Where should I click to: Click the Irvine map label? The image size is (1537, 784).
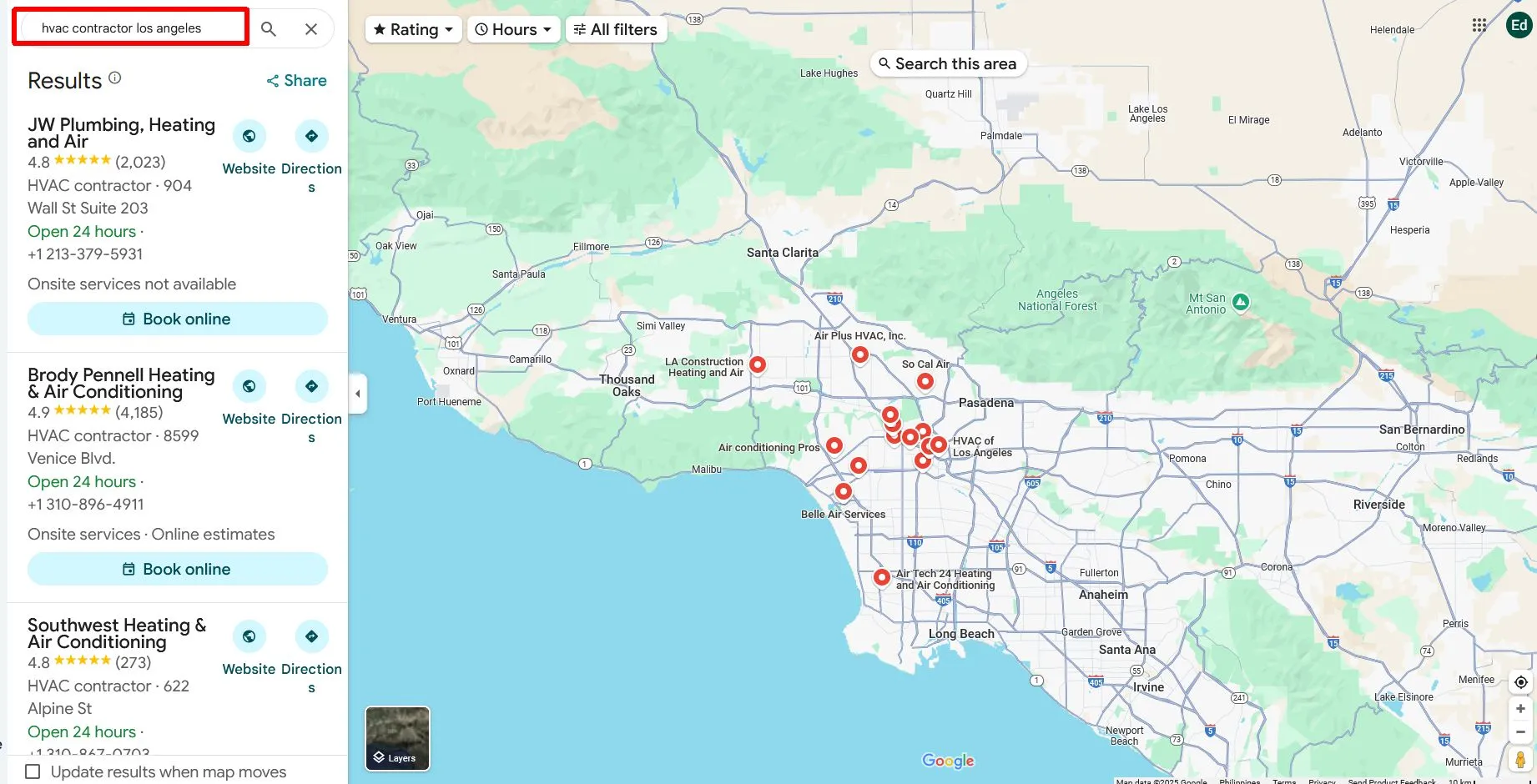click(1148, 687)
